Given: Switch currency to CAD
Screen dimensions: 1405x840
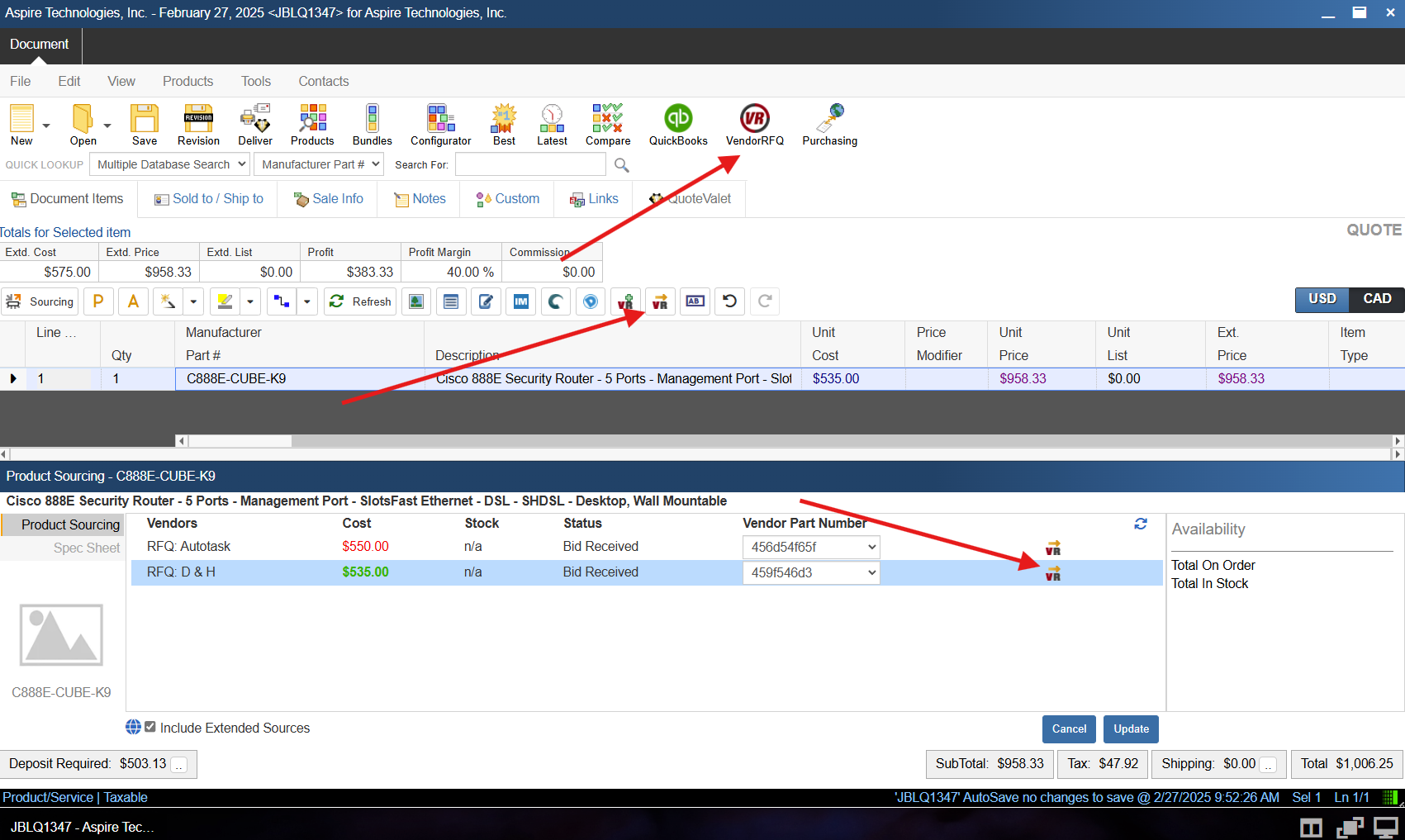Looking at the screenshot, I should click(x=1376, y=299).
